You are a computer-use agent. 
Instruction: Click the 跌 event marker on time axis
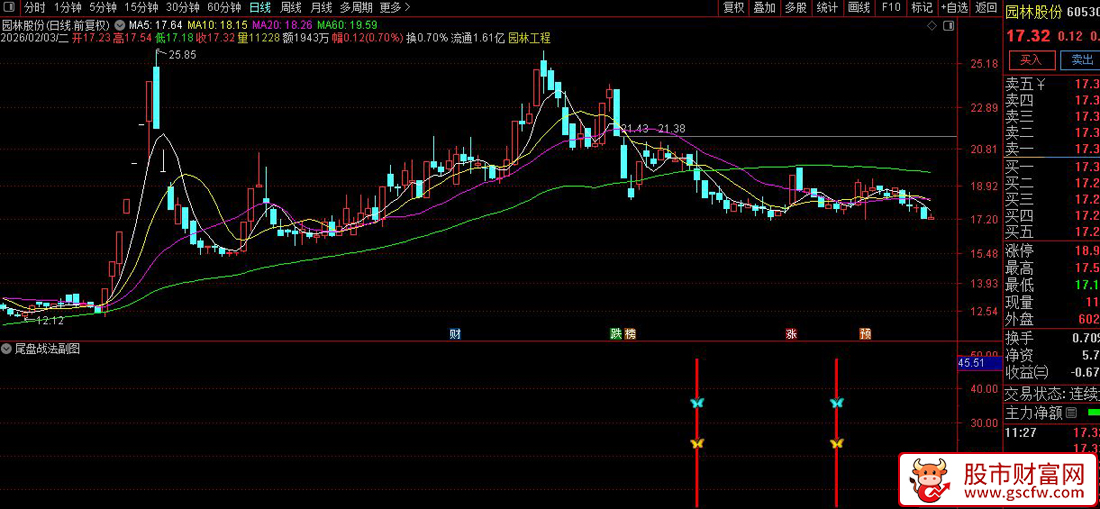point(615,334)
